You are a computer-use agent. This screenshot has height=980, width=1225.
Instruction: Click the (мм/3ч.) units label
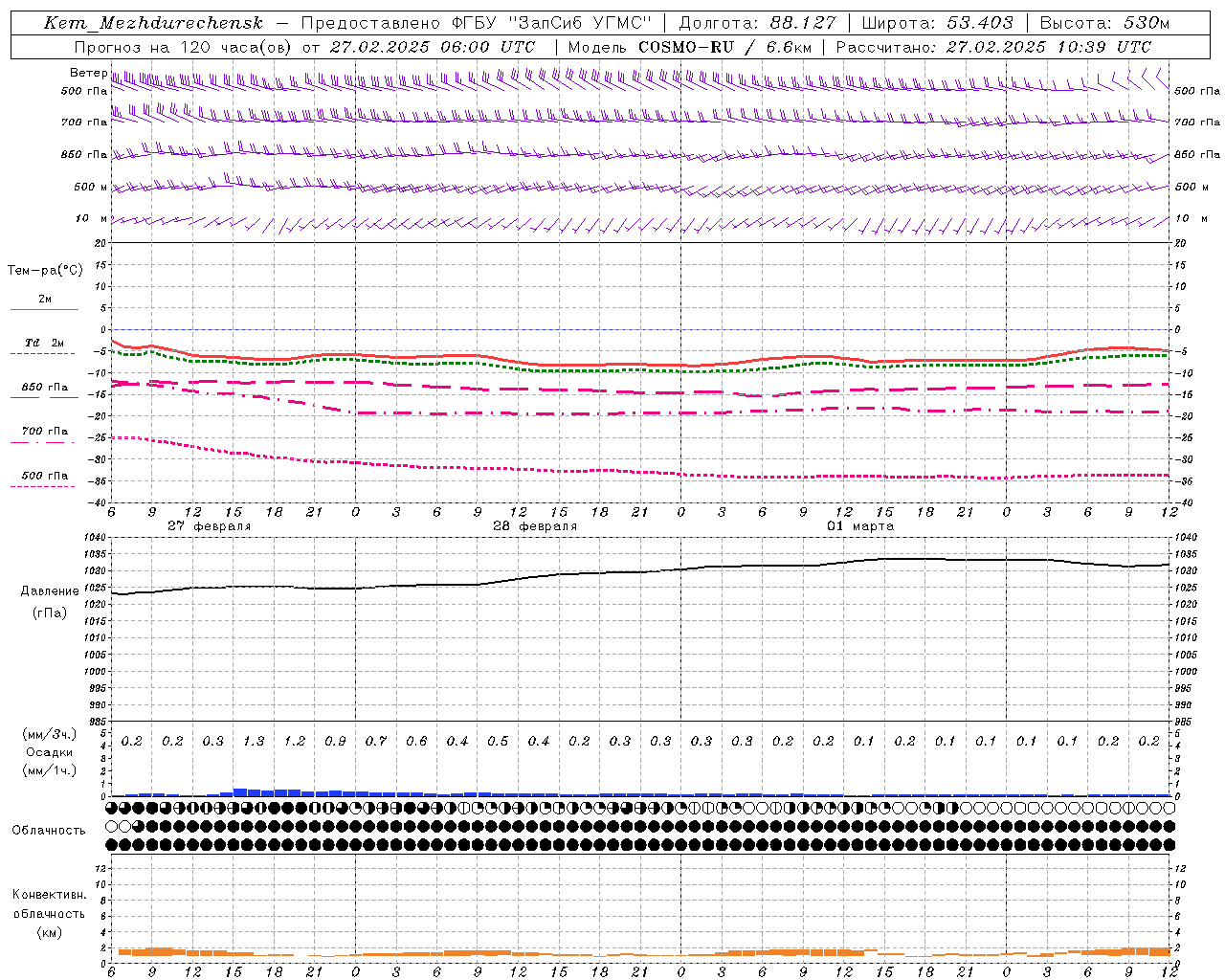(x=50, y=734)
